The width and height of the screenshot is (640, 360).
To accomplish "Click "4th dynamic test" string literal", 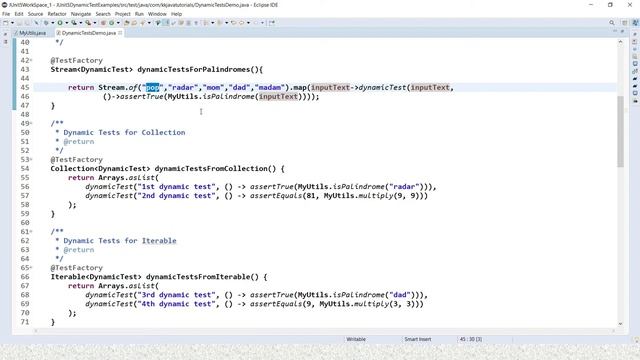I will 176,304.
